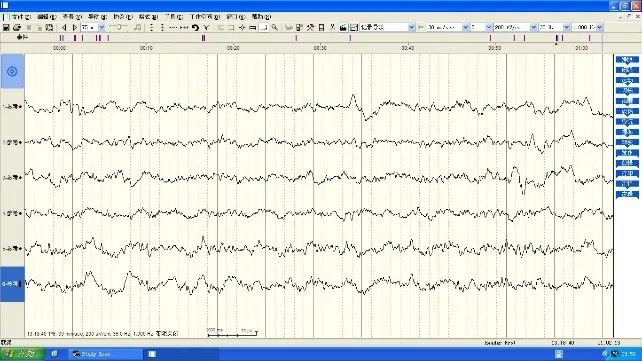Advance to next page with right arrow
The width and height of the screenshot is (642, 361).
tap(75, 27)
